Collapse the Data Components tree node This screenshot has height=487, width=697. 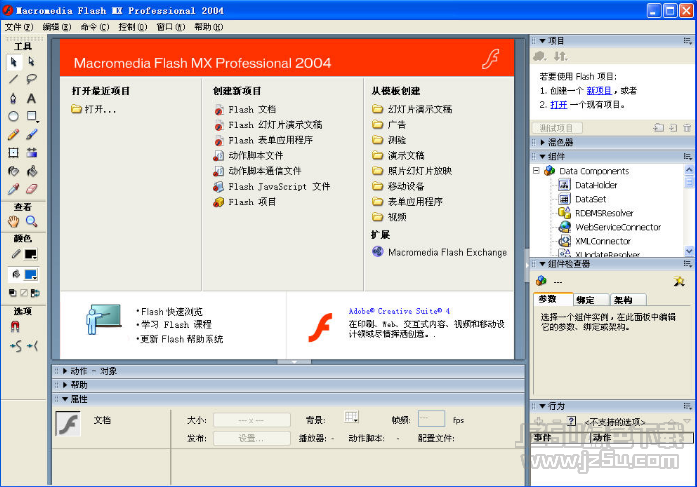pyautogui.click(x=536, y=171)
